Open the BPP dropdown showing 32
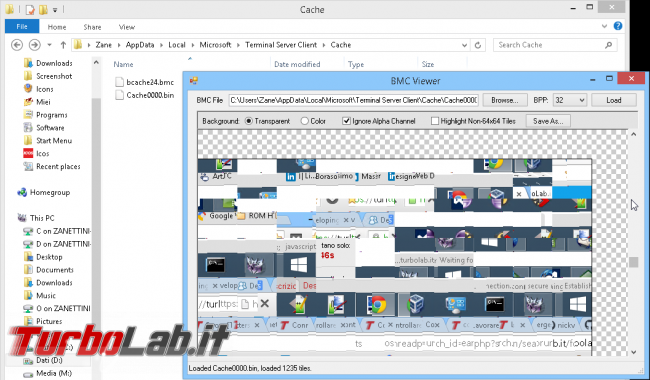Screen dimensions: 650x380 tap(570, 100)
